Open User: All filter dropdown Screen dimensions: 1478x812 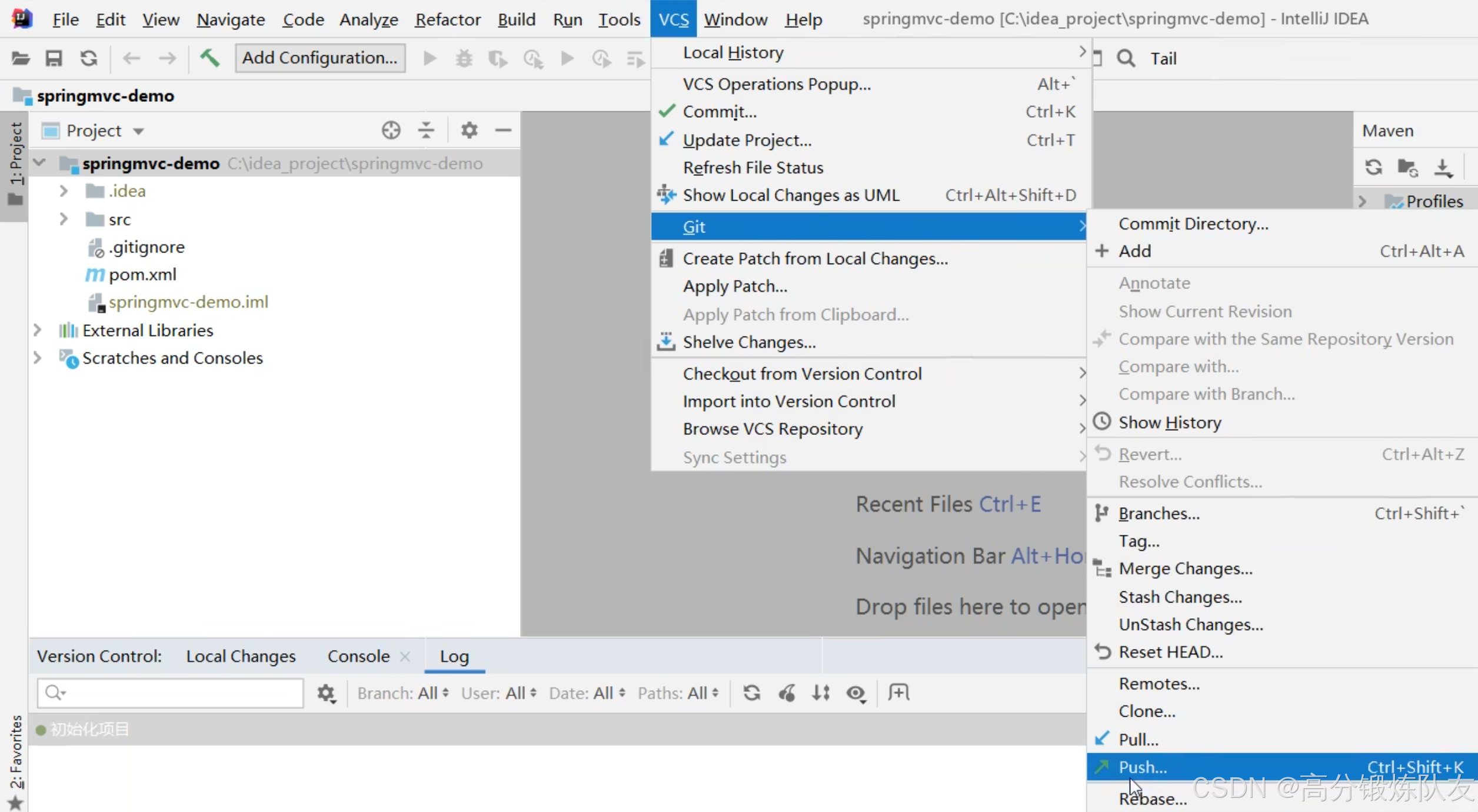(x=499, y=693)
